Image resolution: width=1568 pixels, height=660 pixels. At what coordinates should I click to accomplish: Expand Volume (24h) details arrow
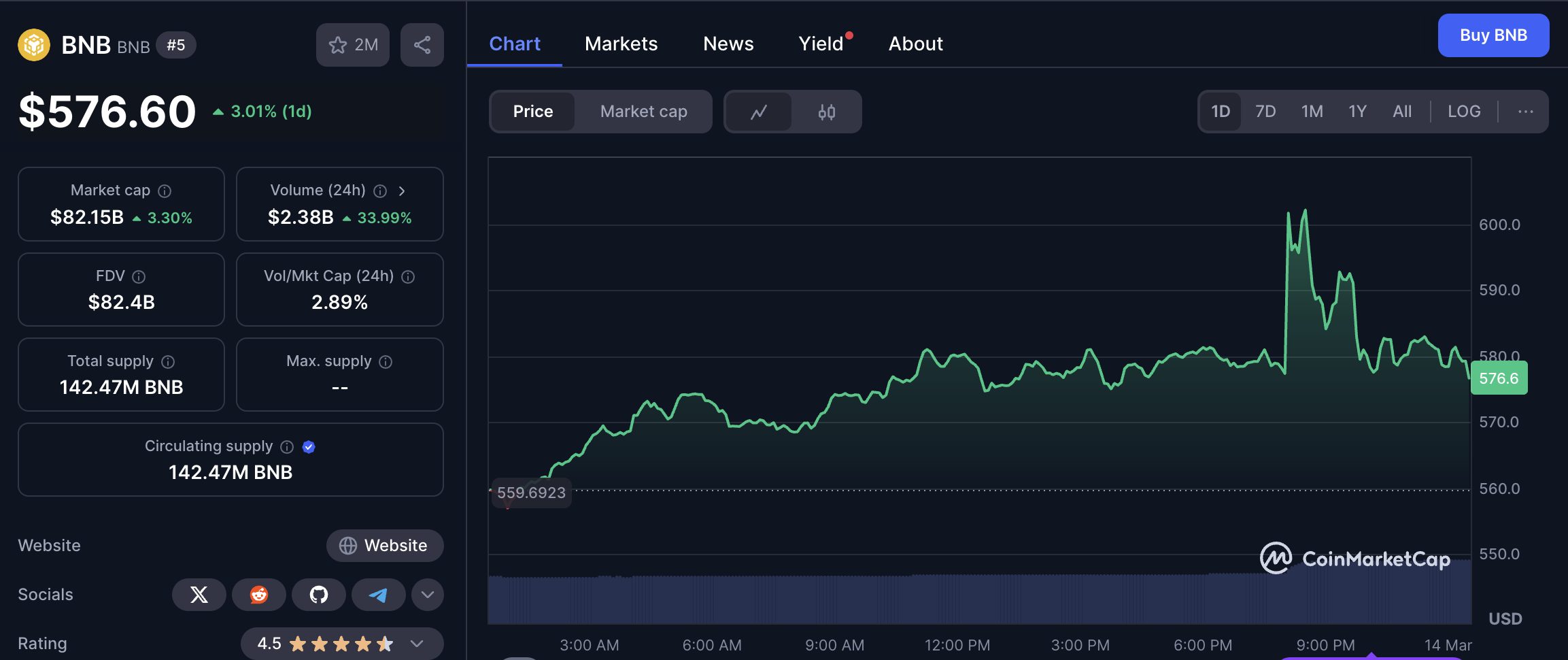coord(402,191)
